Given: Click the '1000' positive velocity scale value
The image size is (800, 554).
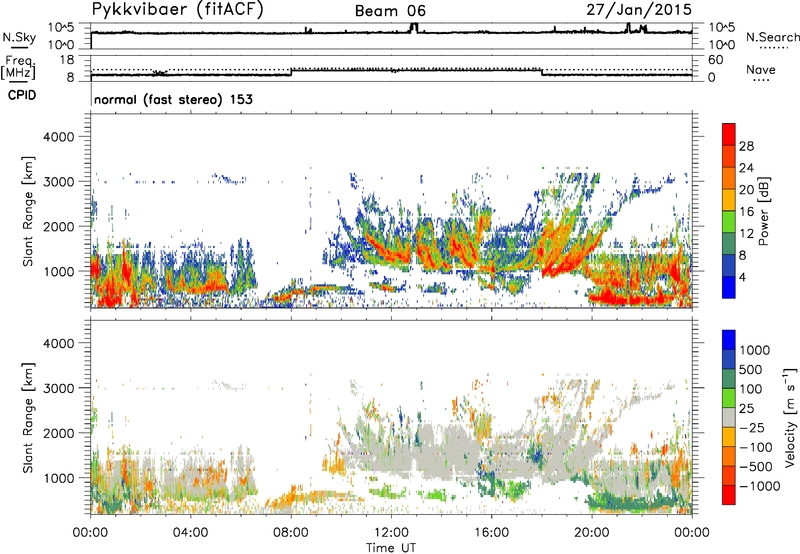Looking at the screenshot, I should coord(755,350).
